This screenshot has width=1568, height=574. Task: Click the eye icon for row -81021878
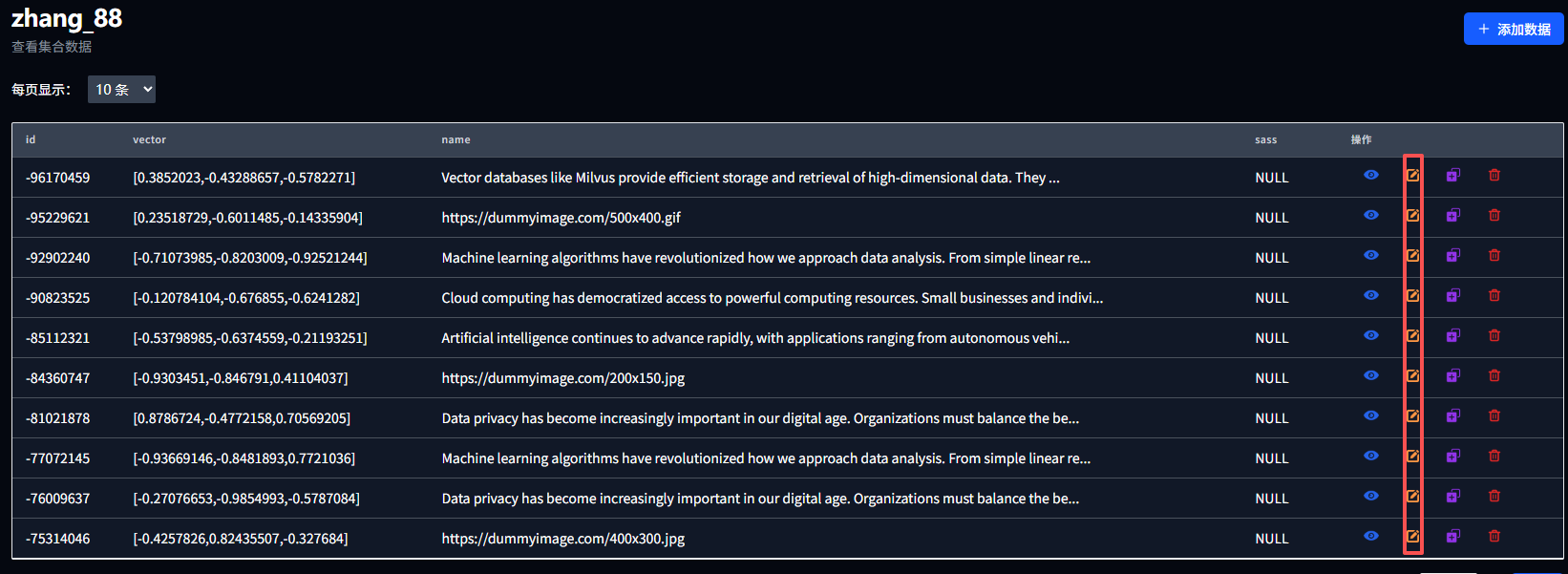pyautogui.click(x=1371, y=416)
